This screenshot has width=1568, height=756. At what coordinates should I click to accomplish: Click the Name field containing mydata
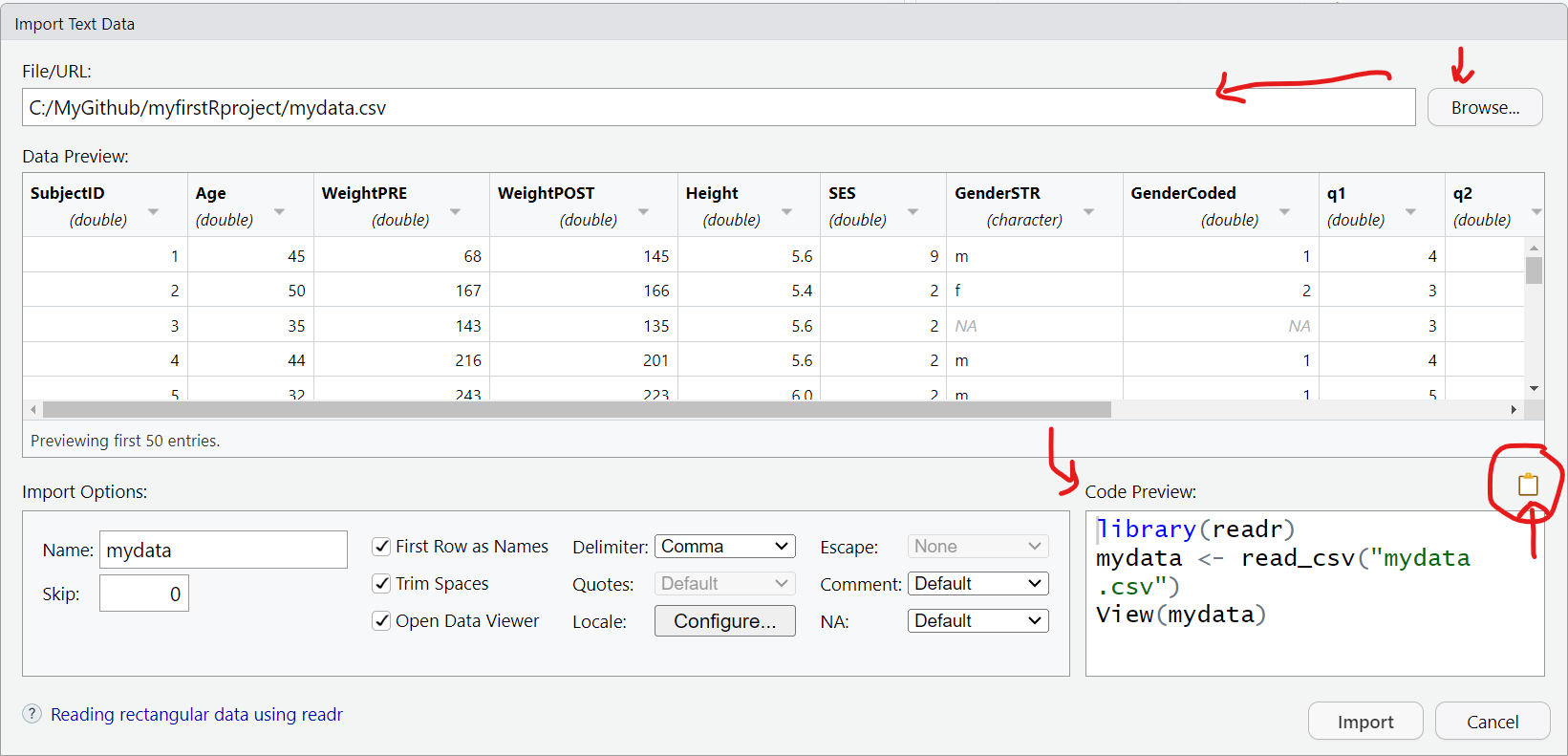click(224, 550)
